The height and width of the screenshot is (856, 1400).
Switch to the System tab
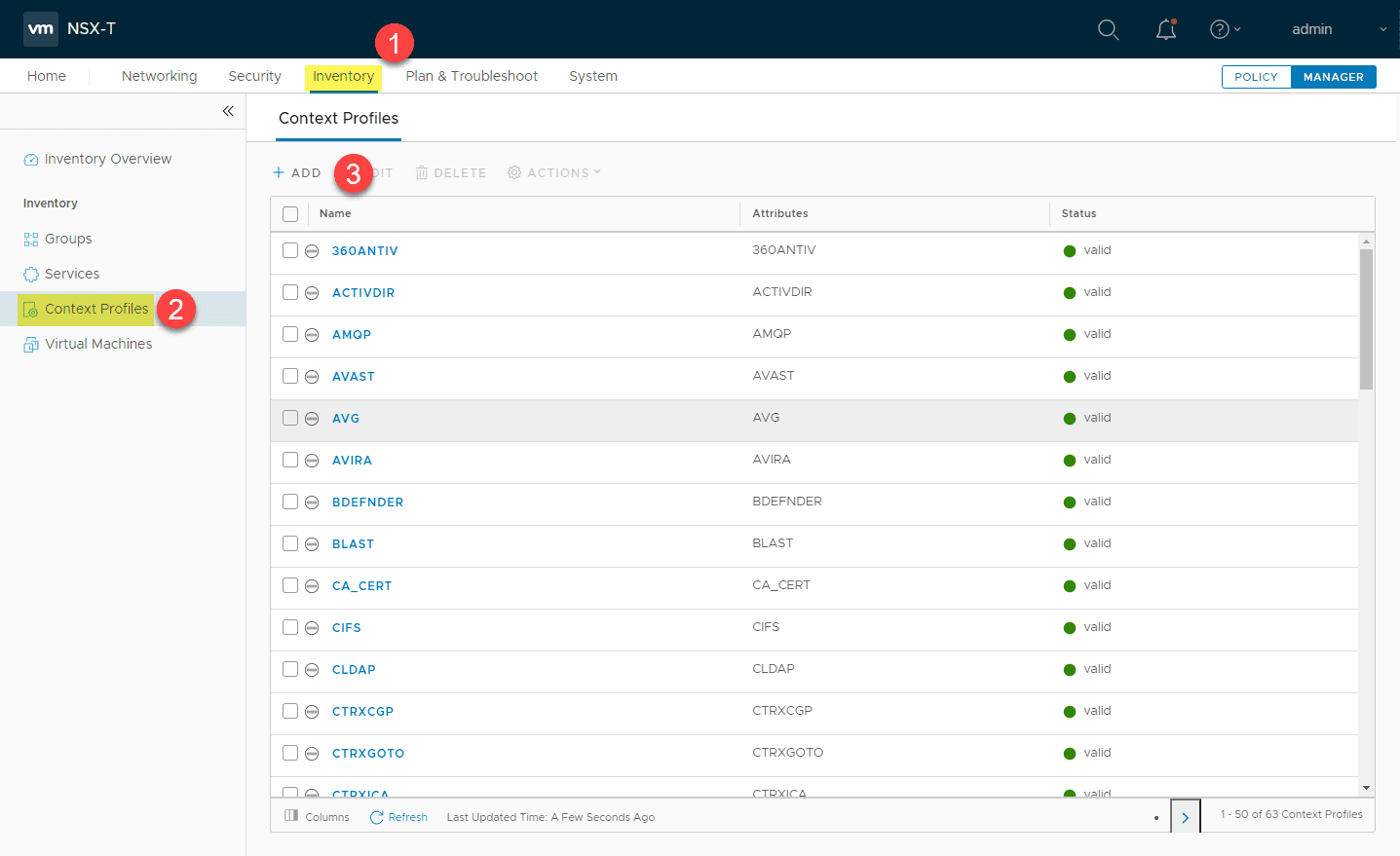click(593, 76)
